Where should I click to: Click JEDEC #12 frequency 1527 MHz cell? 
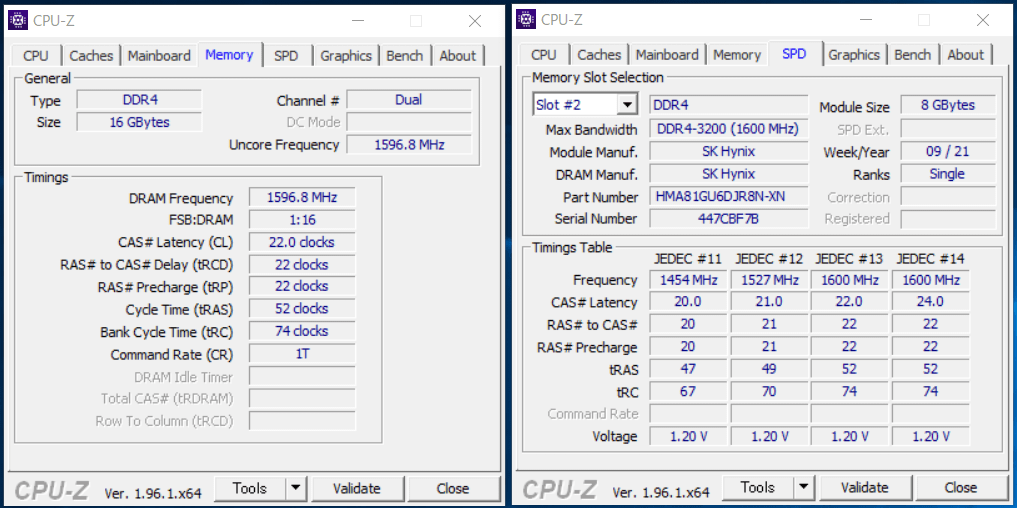(769, 280)
